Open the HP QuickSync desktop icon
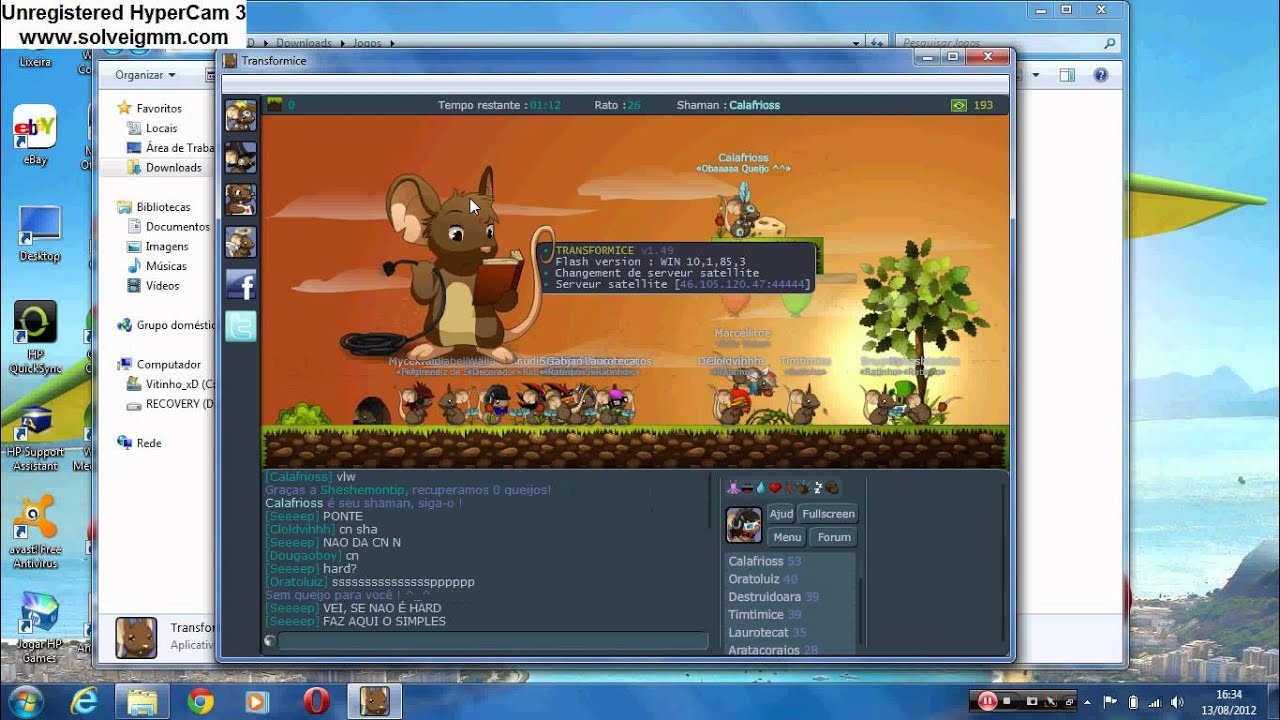The height and width of the screenshot is (720, 1280). pos(35,337)
